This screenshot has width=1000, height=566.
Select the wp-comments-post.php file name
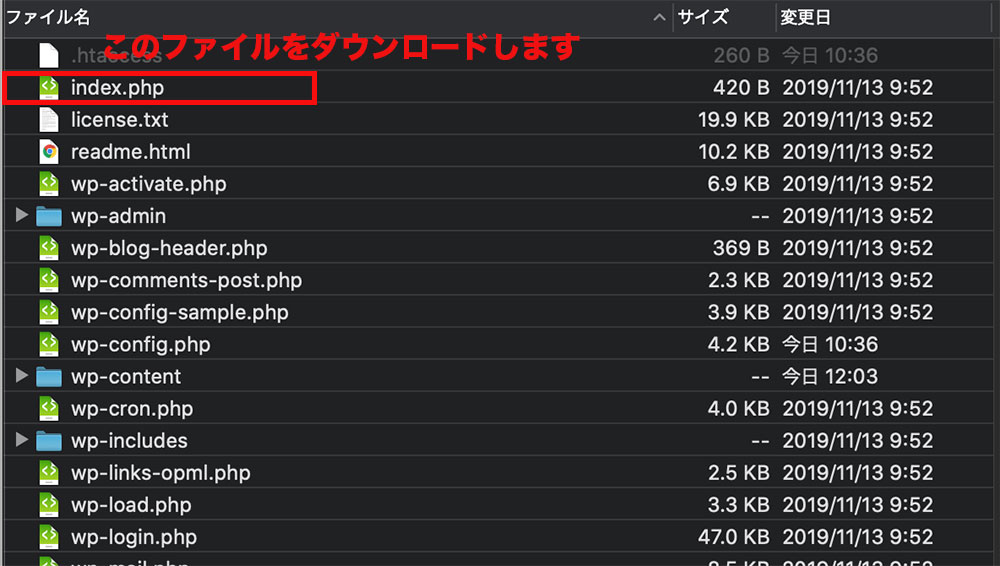(x=186, y=281)
